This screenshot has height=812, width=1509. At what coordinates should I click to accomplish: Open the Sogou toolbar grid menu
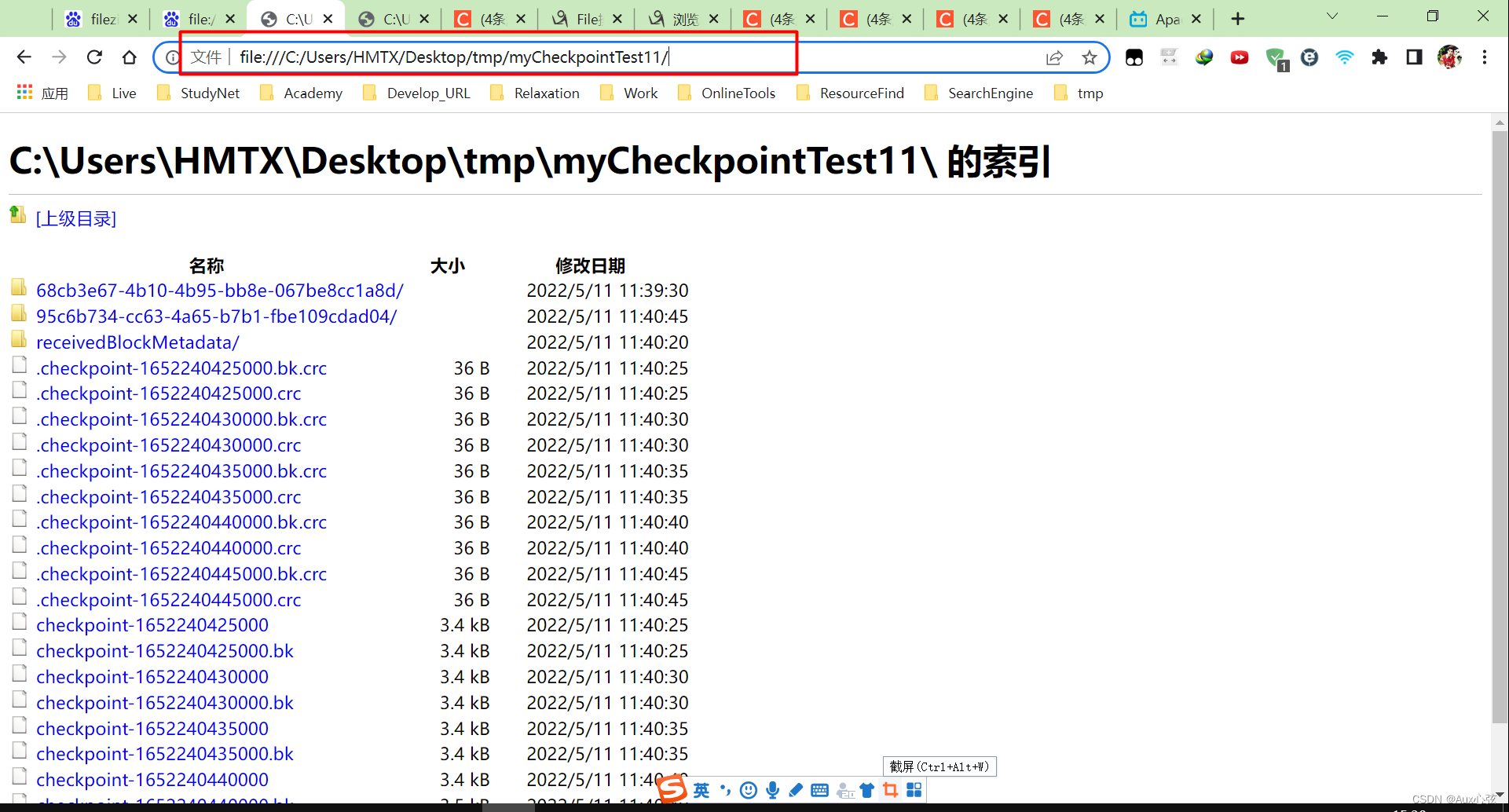click(914, 790)
